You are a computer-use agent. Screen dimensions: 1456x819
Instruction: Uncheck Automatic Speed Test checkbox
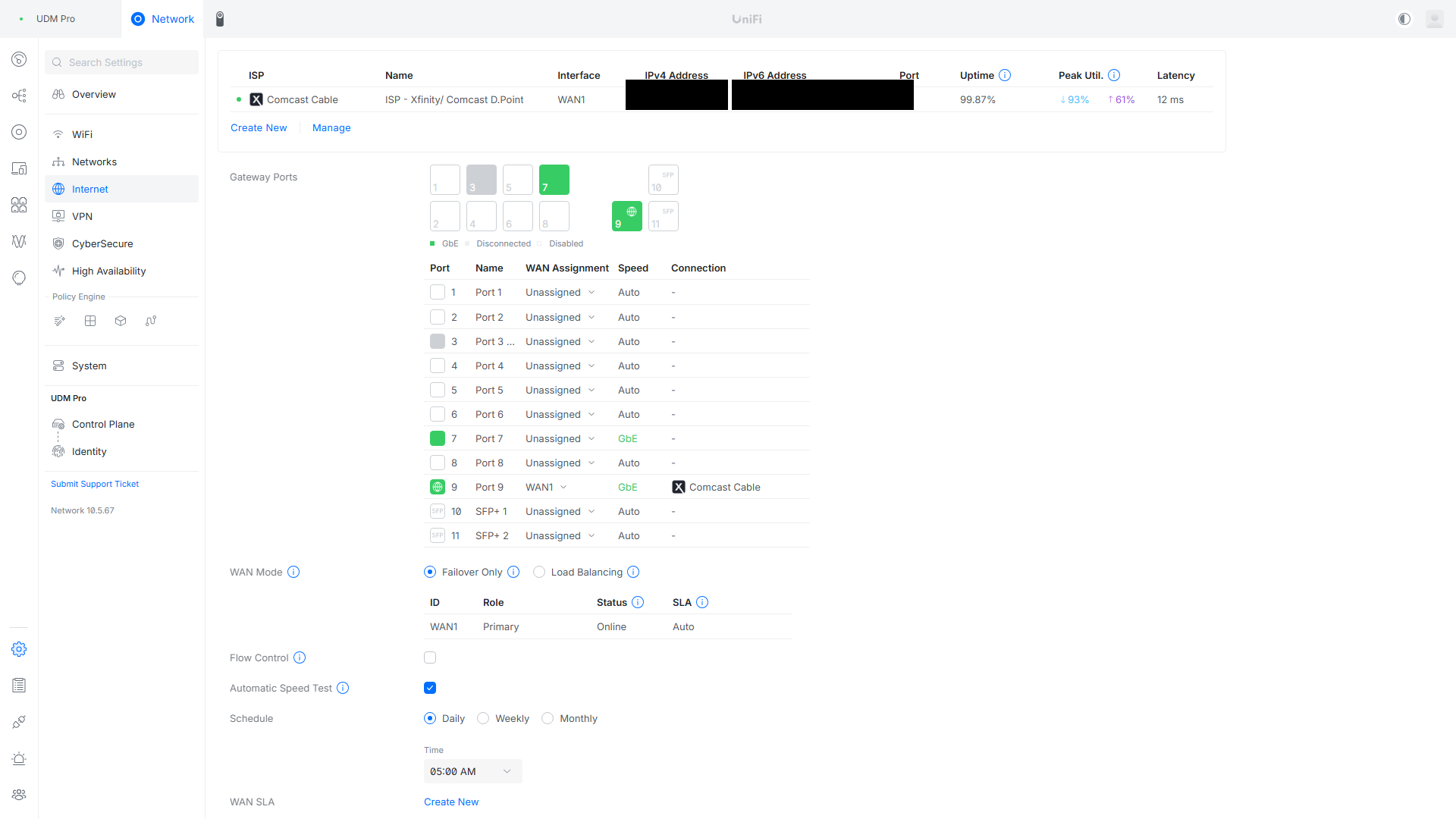pos(430,688)
